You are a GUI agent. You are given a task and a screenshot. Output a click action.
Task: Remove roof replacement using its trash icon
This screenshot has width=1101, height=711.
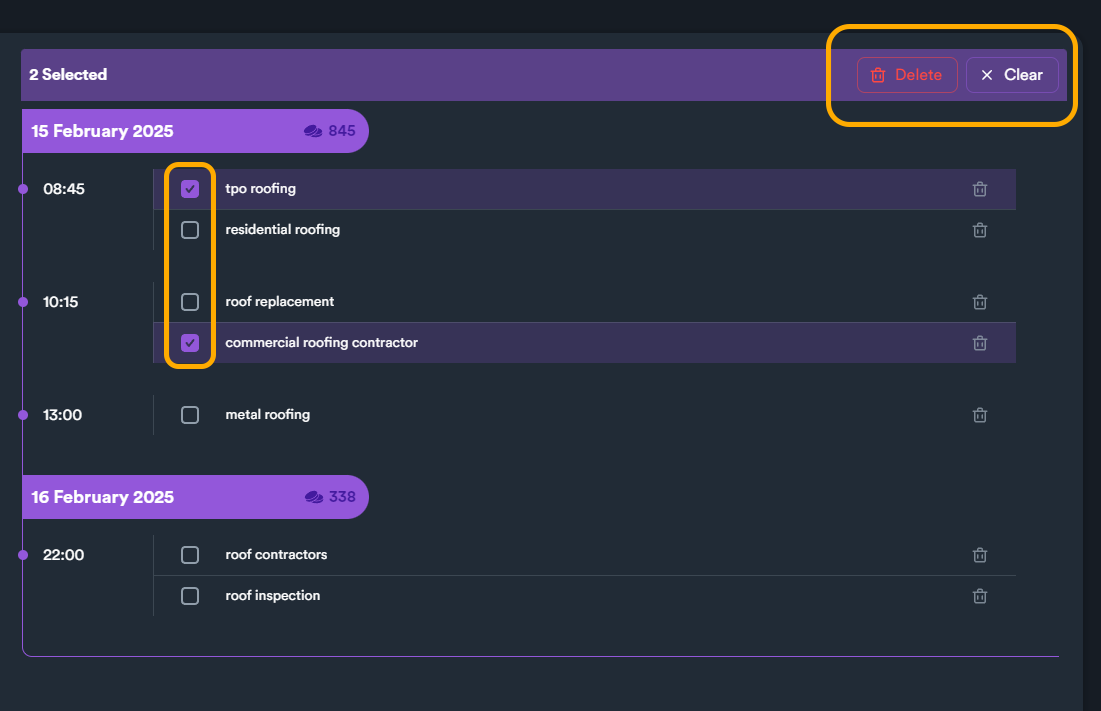(x=980, y=302)
